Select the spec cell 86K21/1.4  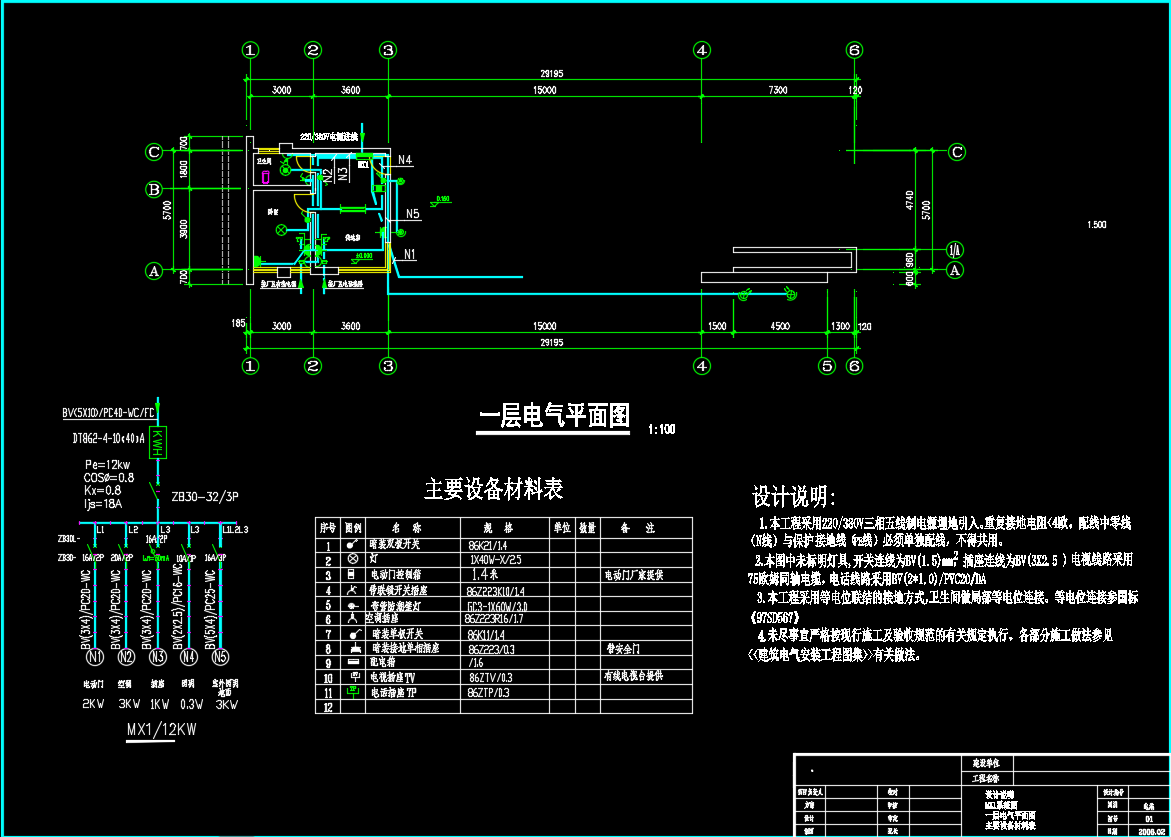point(487,546)
